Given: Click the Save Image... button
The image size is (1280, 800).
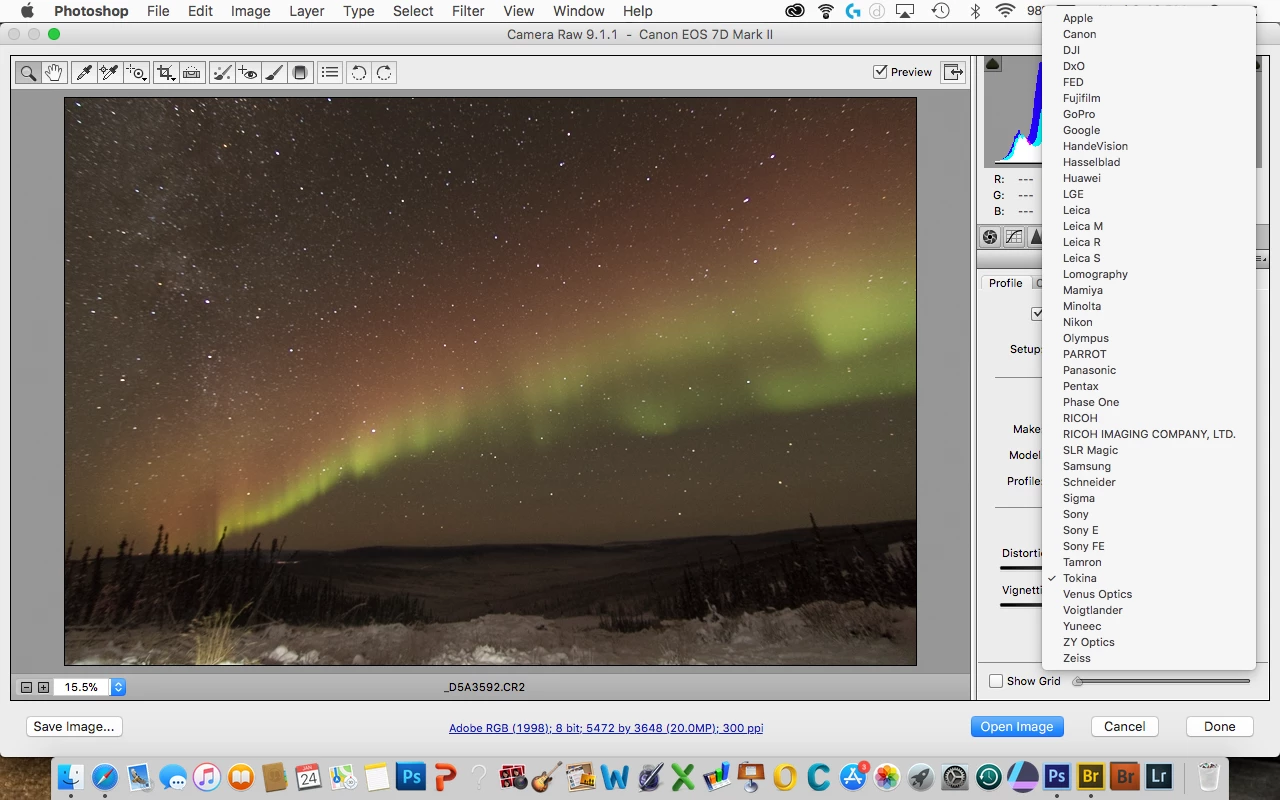Looking at the screenshot, I should point(74,727).
